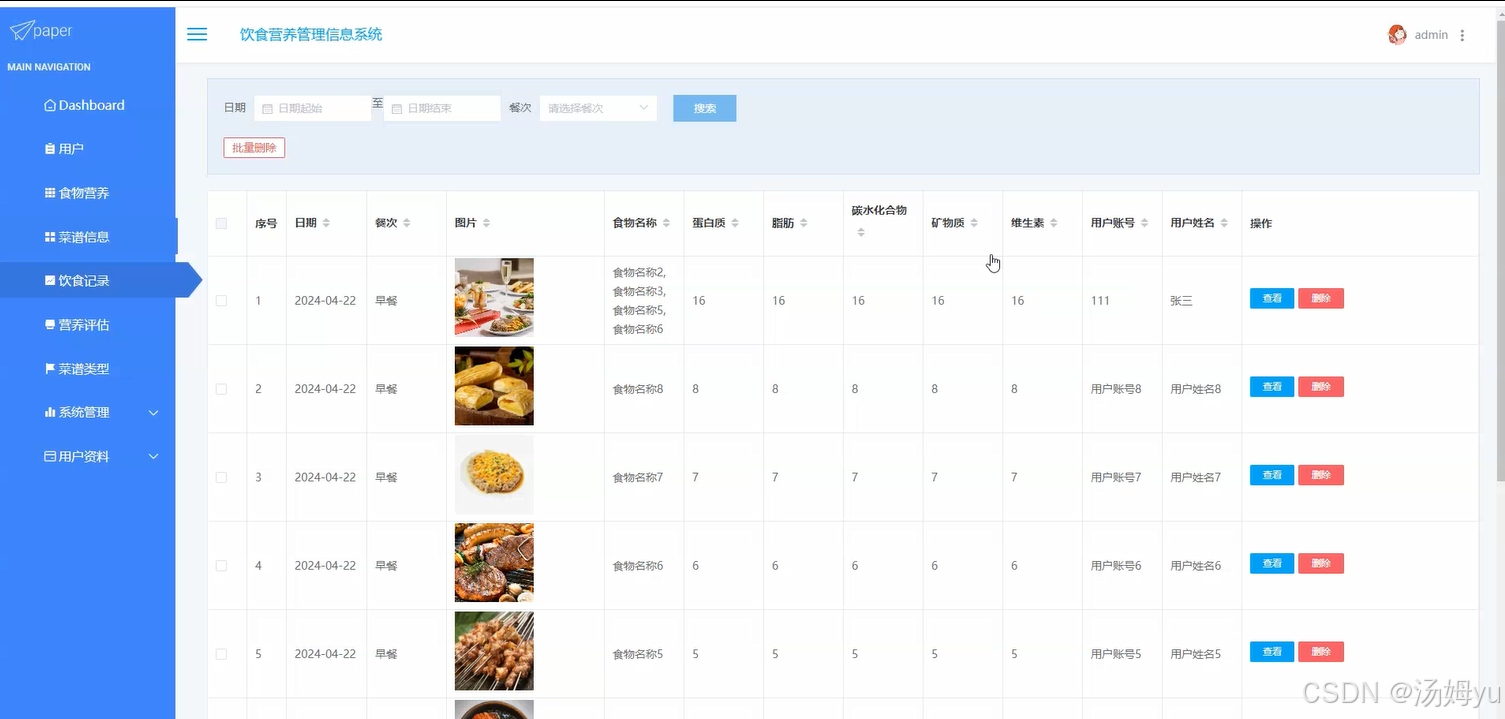1505x719 pixels.
Task: Click the 饮食营养管理信息系统 title
Action: point(311,34)
